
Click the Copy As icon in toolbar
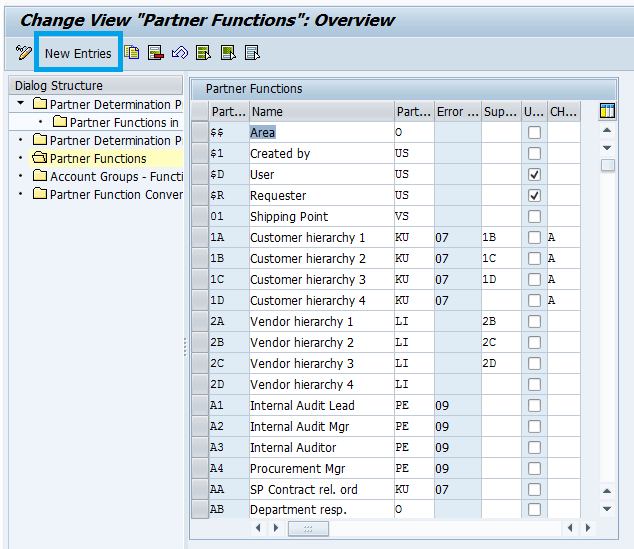coord(132,53)
